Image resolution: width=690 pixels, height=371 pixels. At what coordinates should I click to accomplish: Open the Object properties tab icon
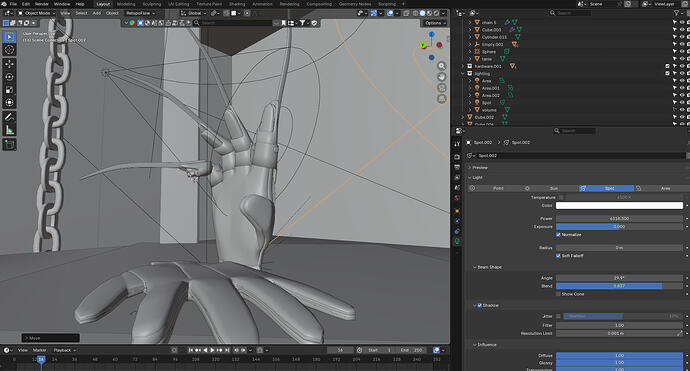point(457,211)
